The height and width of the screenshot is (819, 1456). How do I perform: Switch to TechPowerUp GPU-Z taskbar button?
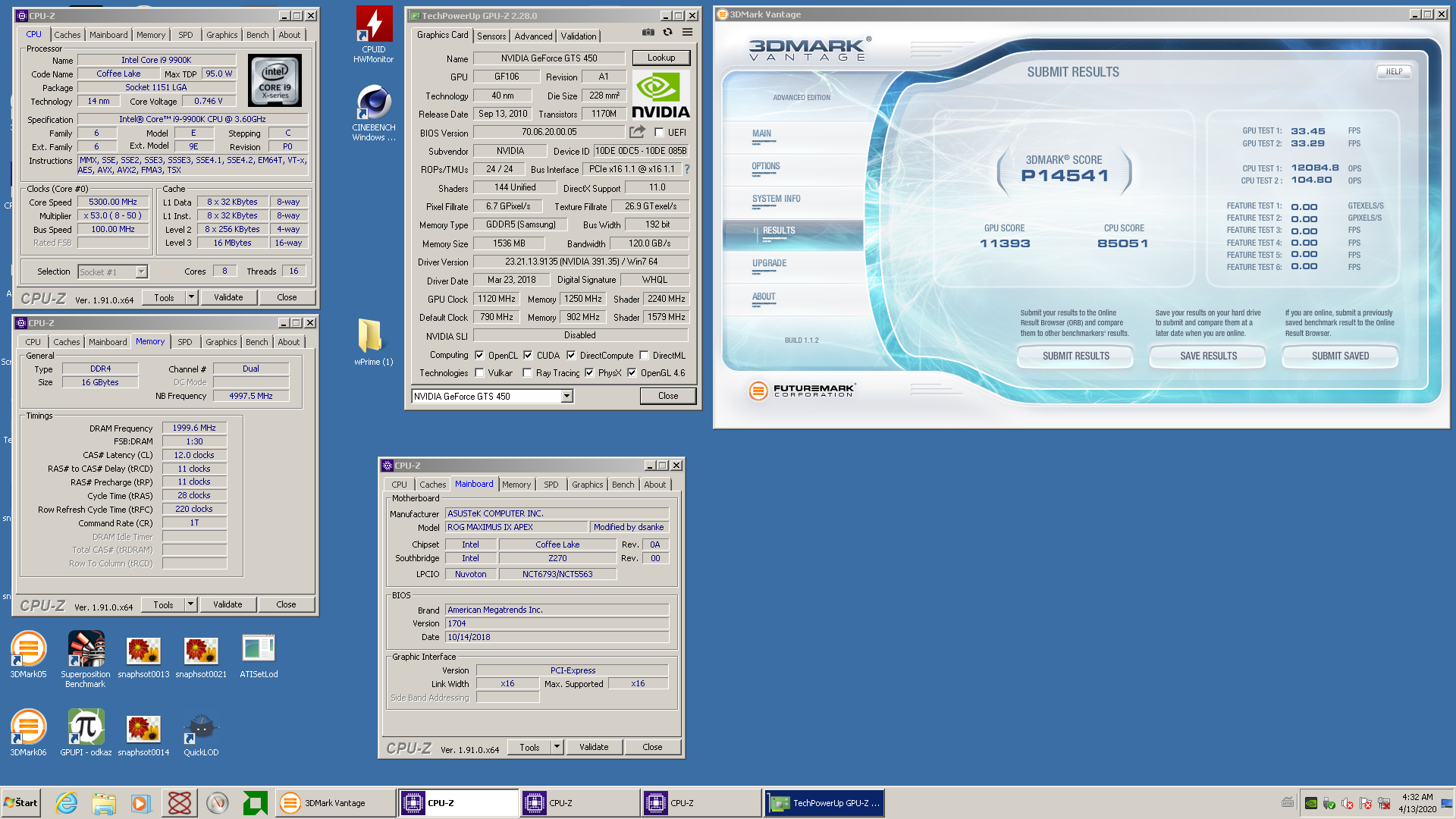tap(824, 802)
